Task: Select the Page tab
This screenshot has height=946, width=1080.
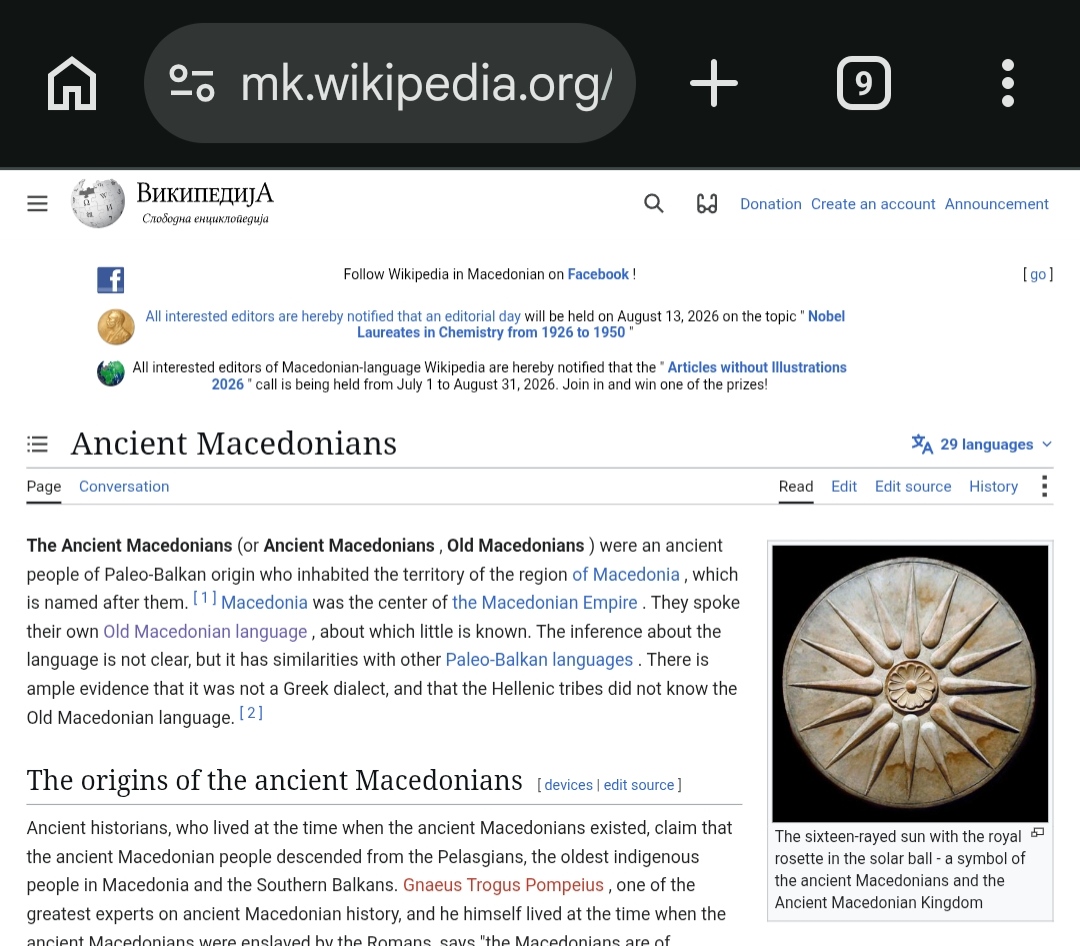Action: [x=44, y=486]
